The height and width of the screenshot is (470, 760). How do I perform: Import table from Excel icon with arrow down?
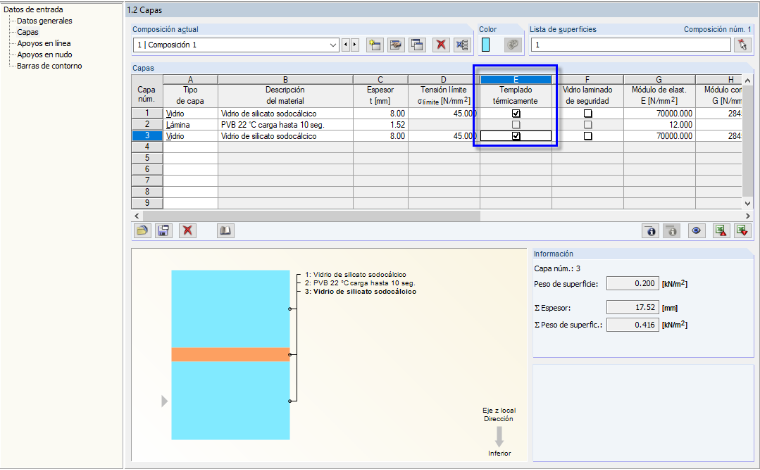point(742,231)
